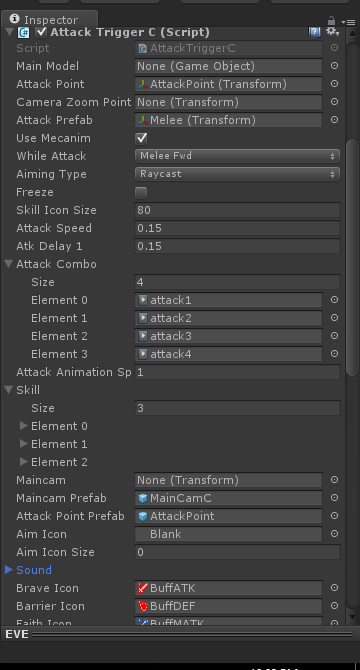Image resolution: width=360 pixels, height=670 pixels.
Task: Open the component help book icon
Action: (x=315, y=32)
